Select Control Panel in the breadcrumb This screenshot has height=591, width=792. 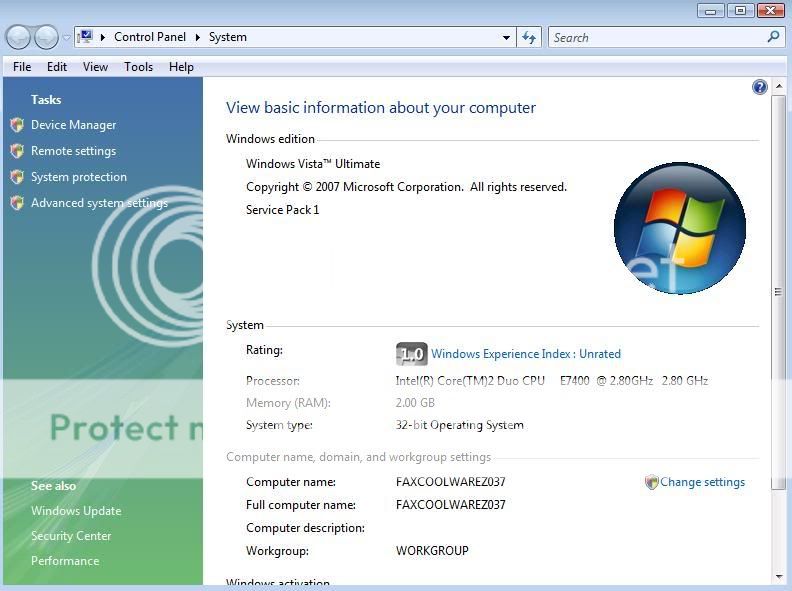[x=150, y=37]
